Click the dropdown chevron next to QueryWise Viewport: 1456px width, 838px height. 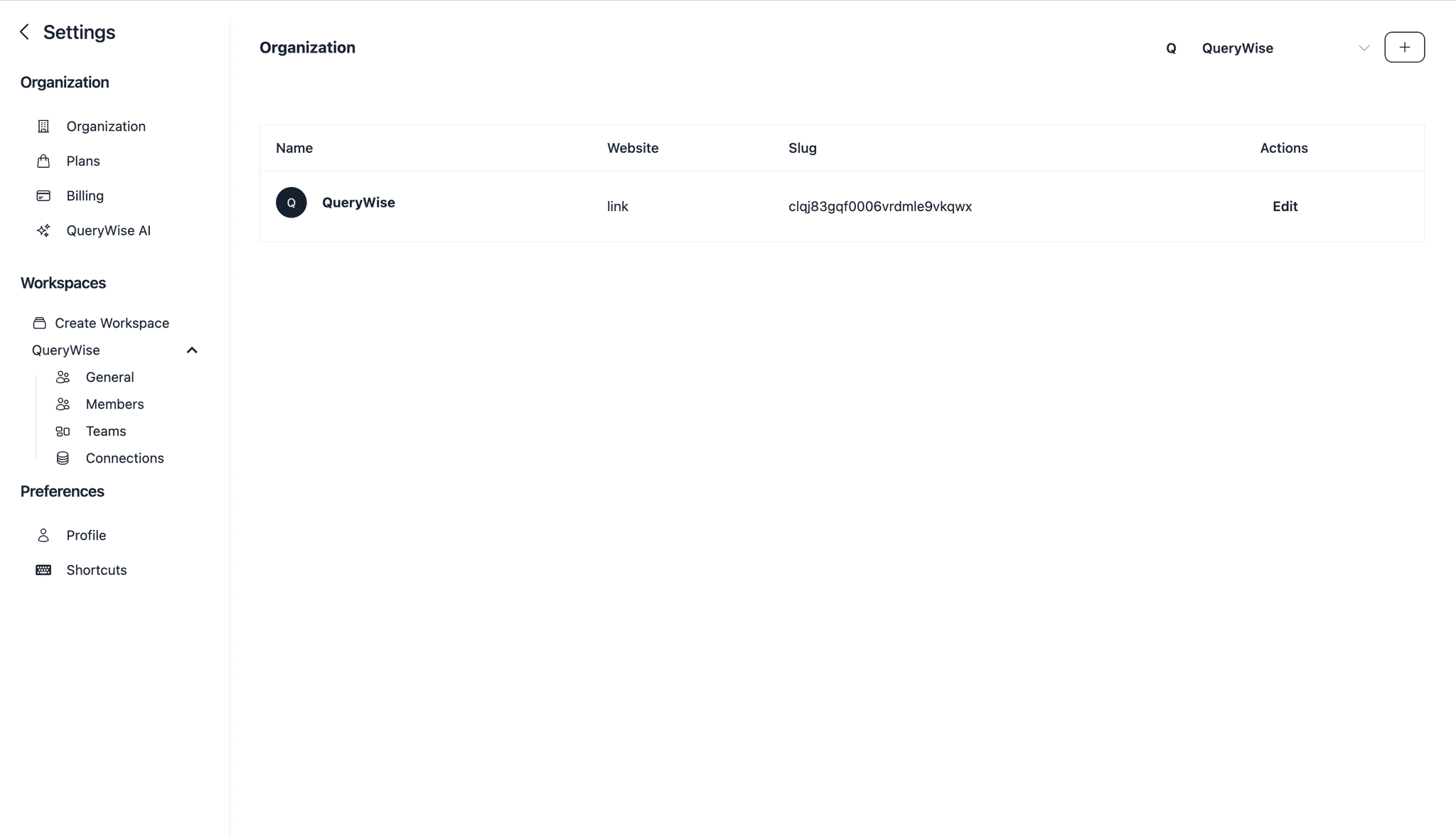click(x=1364, y=48)
